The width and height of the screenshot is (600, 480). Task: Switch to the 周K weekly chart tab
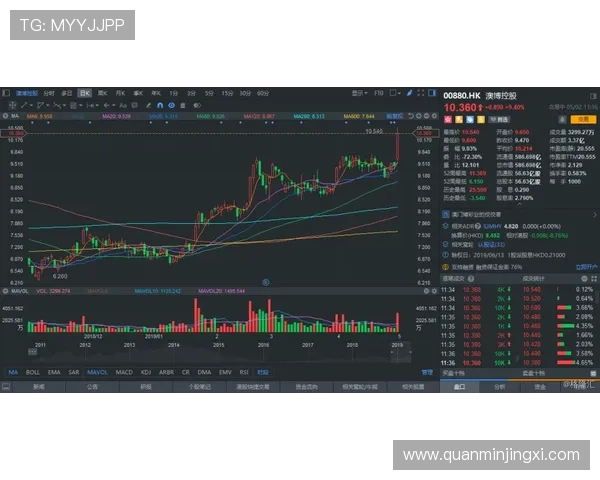[103, 92]
